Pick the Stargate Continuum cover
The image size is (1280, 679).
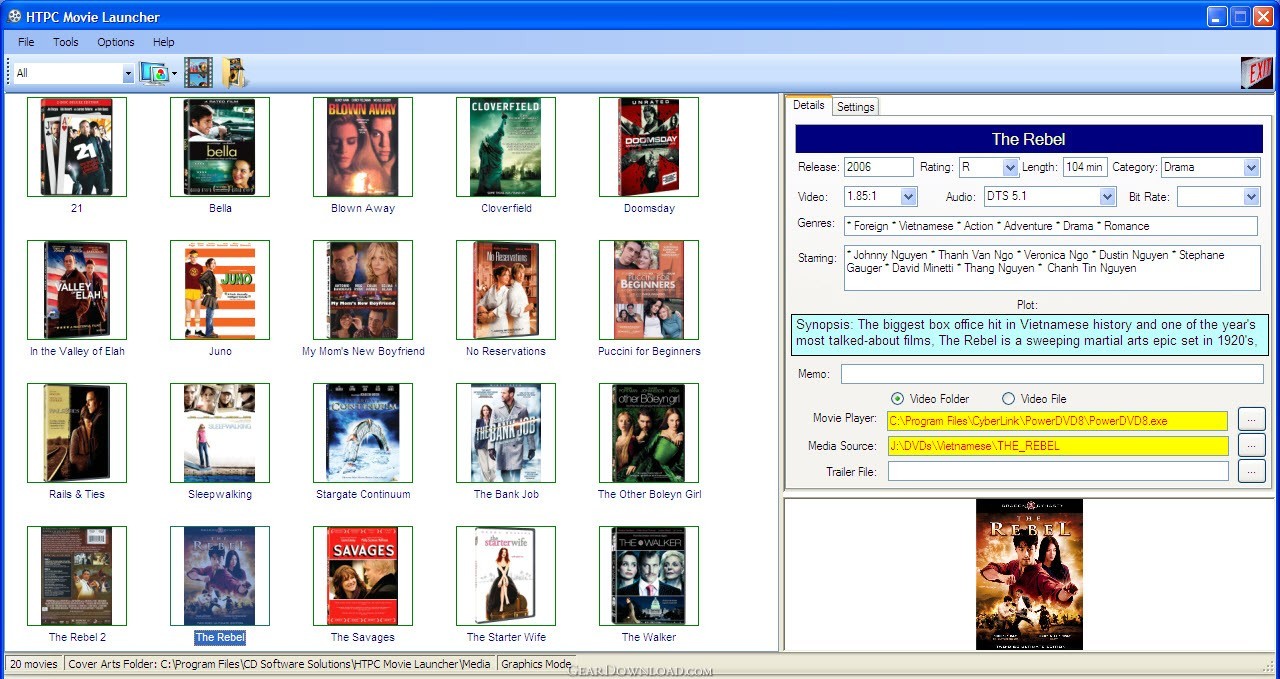tap(363, 433)
